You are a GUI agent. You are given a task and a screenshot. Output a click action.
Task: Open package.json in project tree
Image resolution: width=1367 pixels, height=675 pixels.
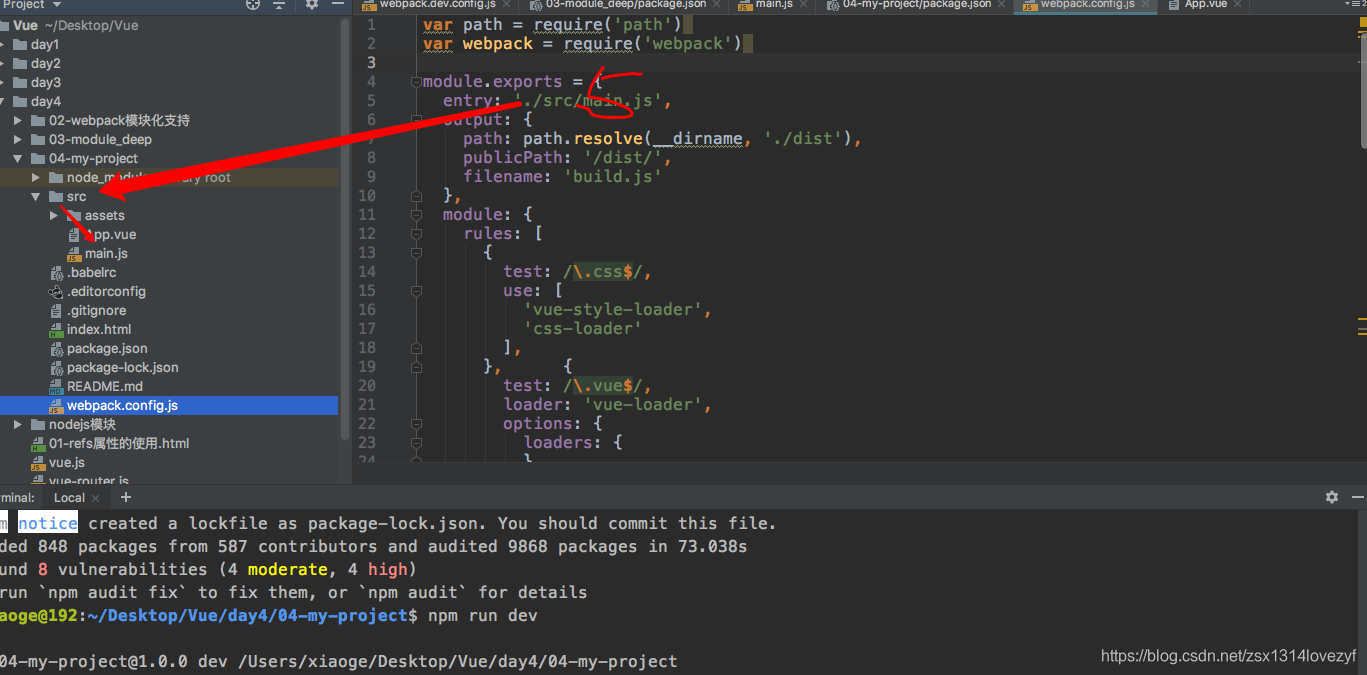(x=107, y=349)
